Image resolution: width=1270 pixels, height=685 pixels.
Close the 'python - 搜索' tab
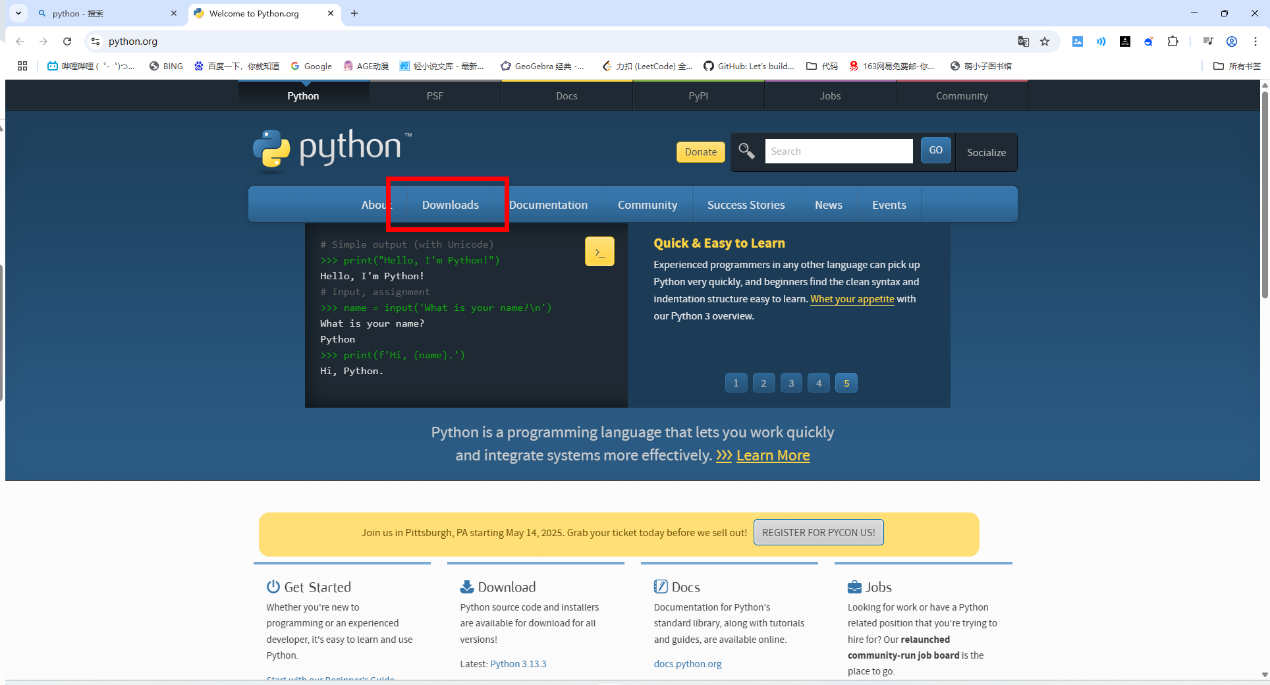tap(173, 14)
